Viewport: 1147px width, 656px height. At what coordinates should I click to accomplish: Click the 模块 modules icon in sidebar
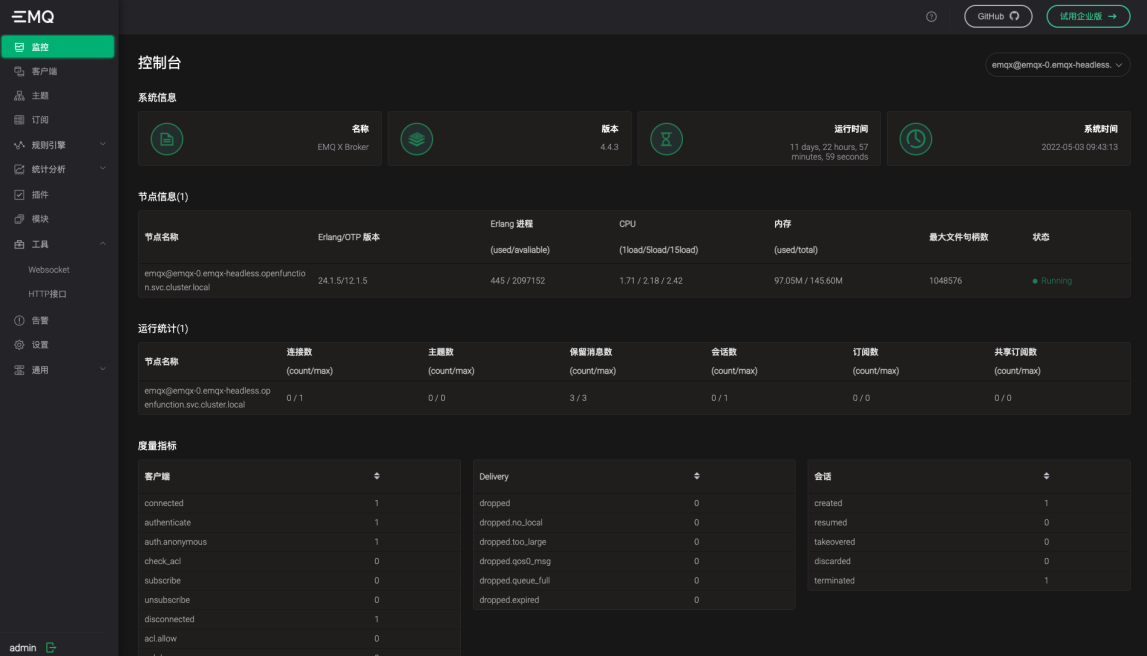pyautogui.click(x=17, y=219)
